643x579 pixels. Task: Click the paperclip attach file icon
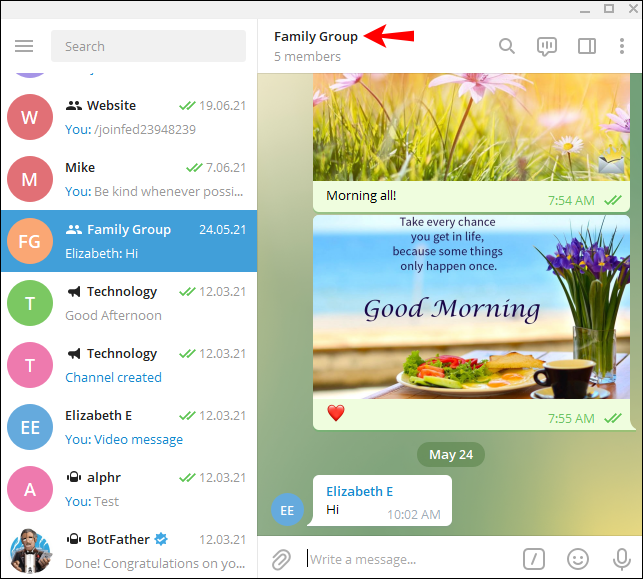pyautogui.click(x=281, y=559)
